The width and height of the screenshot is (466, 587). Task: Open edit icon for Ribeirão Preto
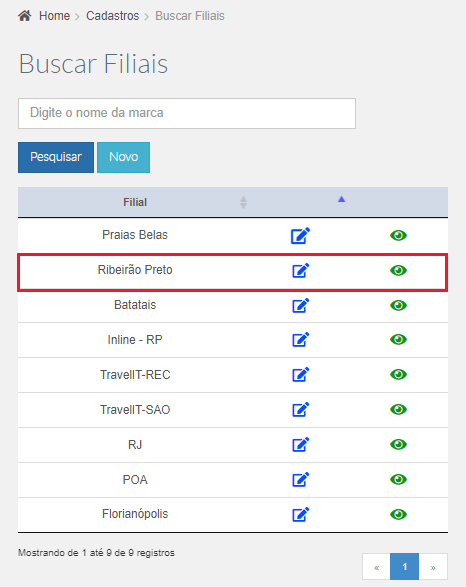(301, 270)
